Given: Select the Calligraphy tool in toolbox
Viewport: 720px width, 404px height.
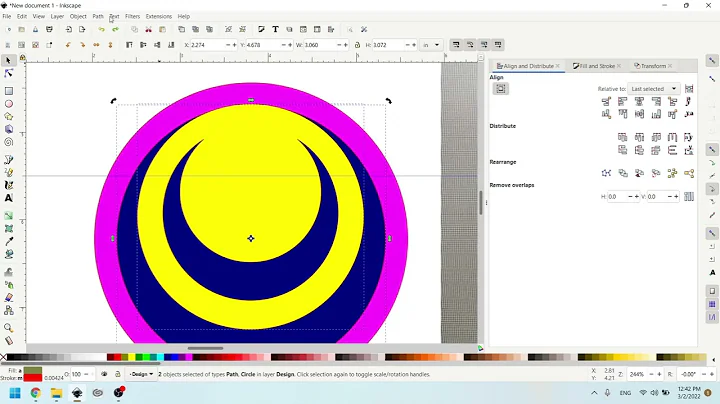Looking at the screenshot, I should 8,185.
